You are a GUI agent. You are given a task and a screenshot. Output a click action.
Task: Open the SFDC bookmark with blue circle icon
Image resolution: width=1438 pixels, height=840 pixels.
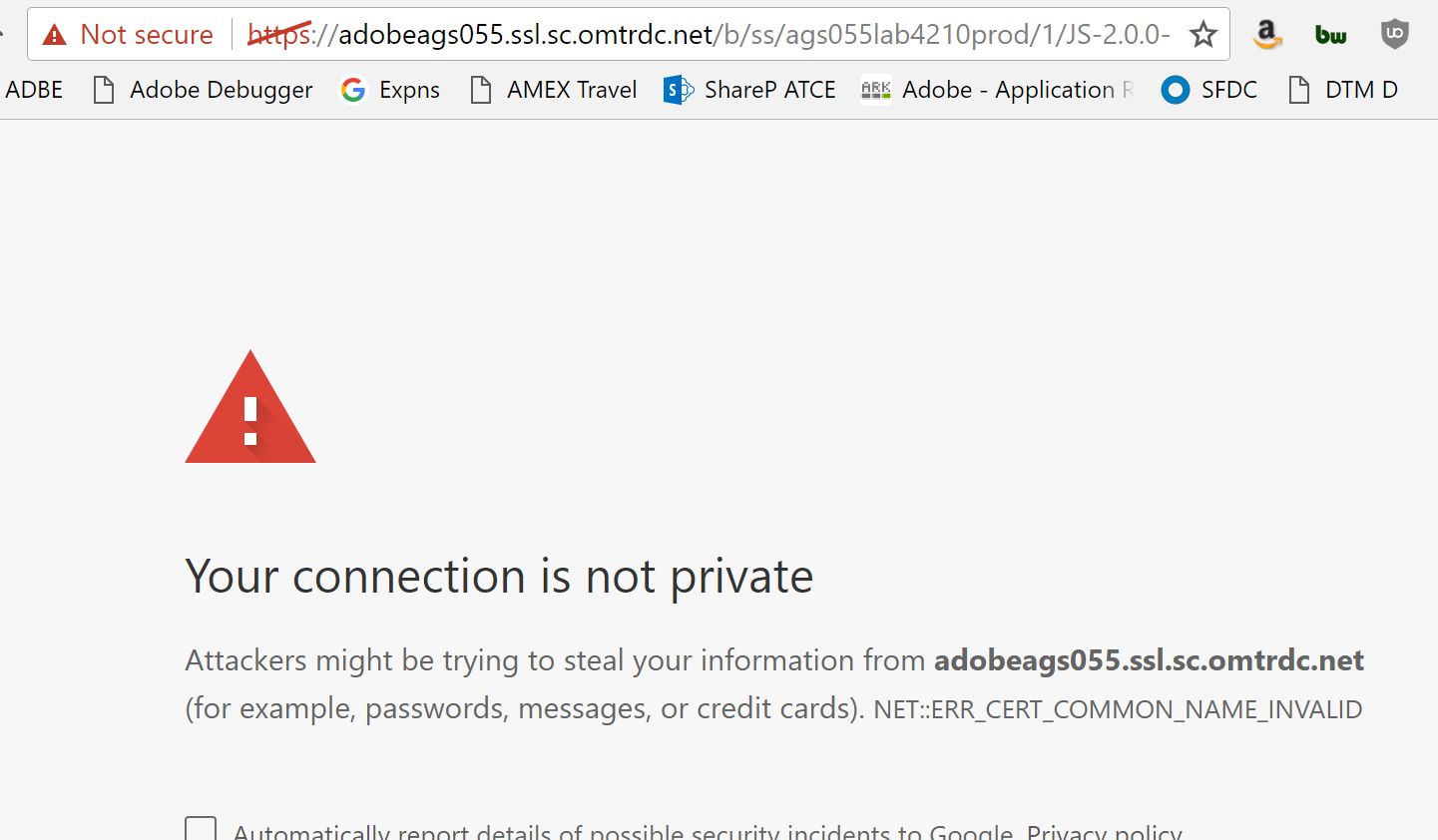pos(1209,90)
